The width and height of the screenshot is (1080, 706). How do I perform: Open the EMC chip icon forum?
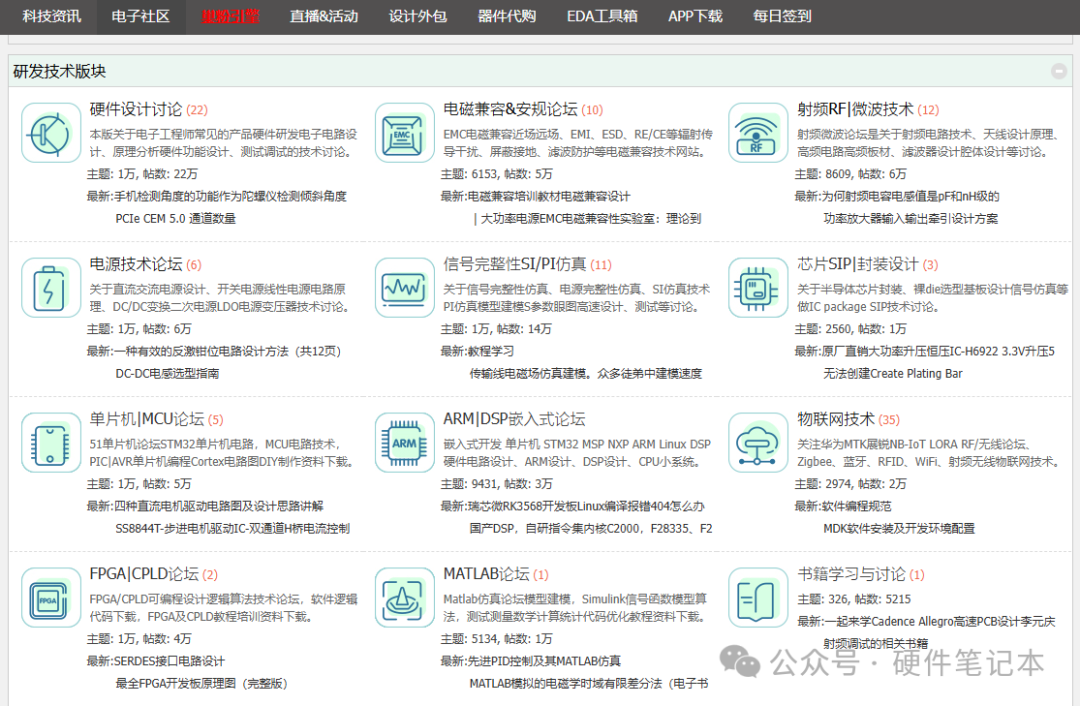[405, 132]
